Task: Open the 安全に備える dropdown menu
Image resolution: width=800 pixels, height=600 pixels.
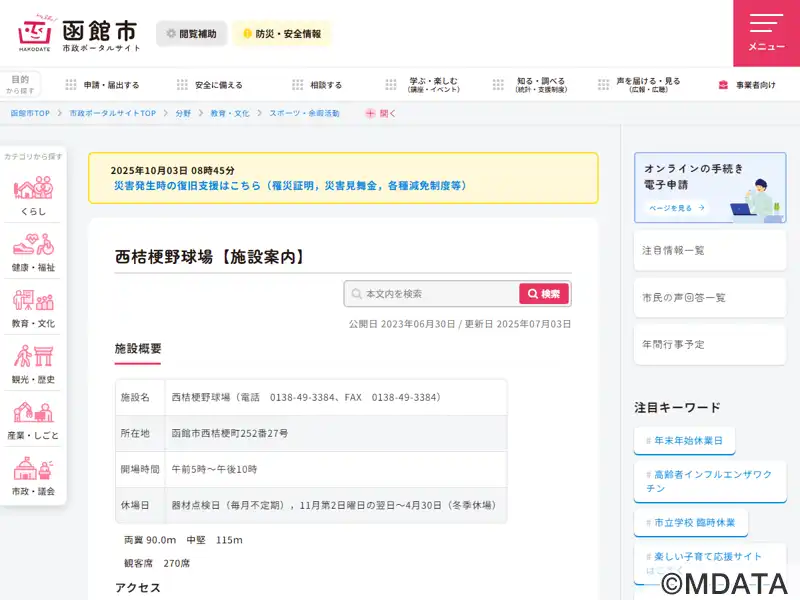Action: point(210,85)
